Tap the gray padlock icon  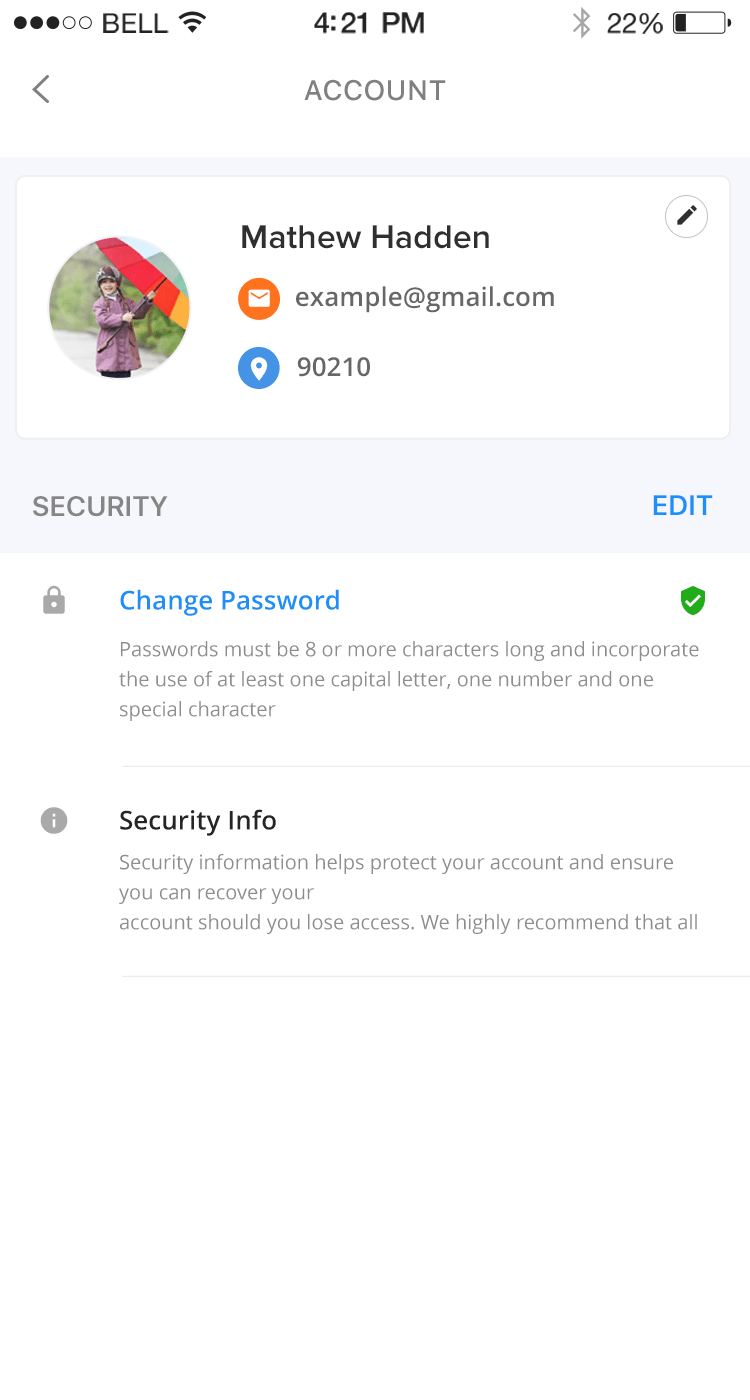[54, 601]
